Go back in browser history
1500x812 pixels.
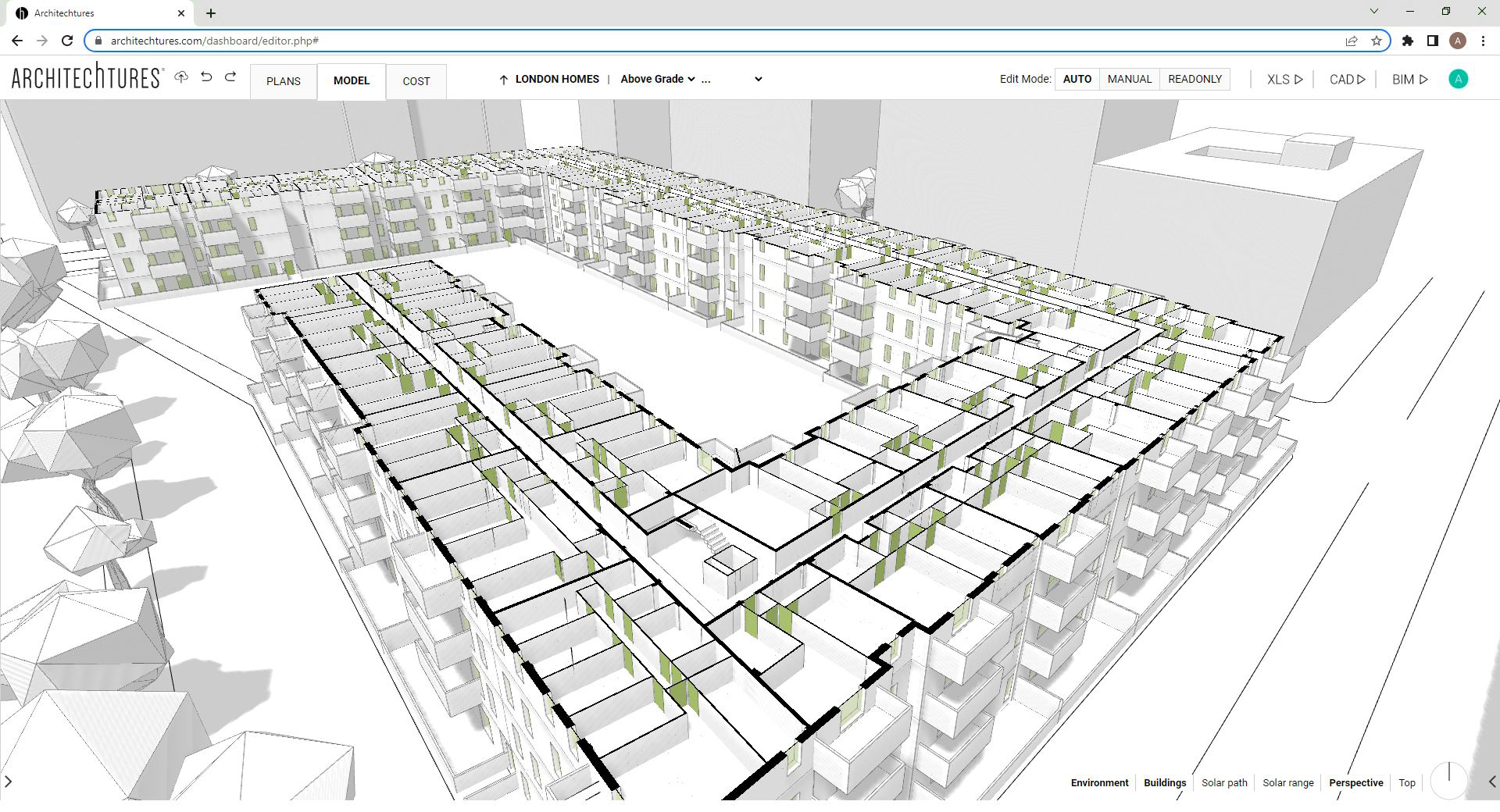point(17,41)
